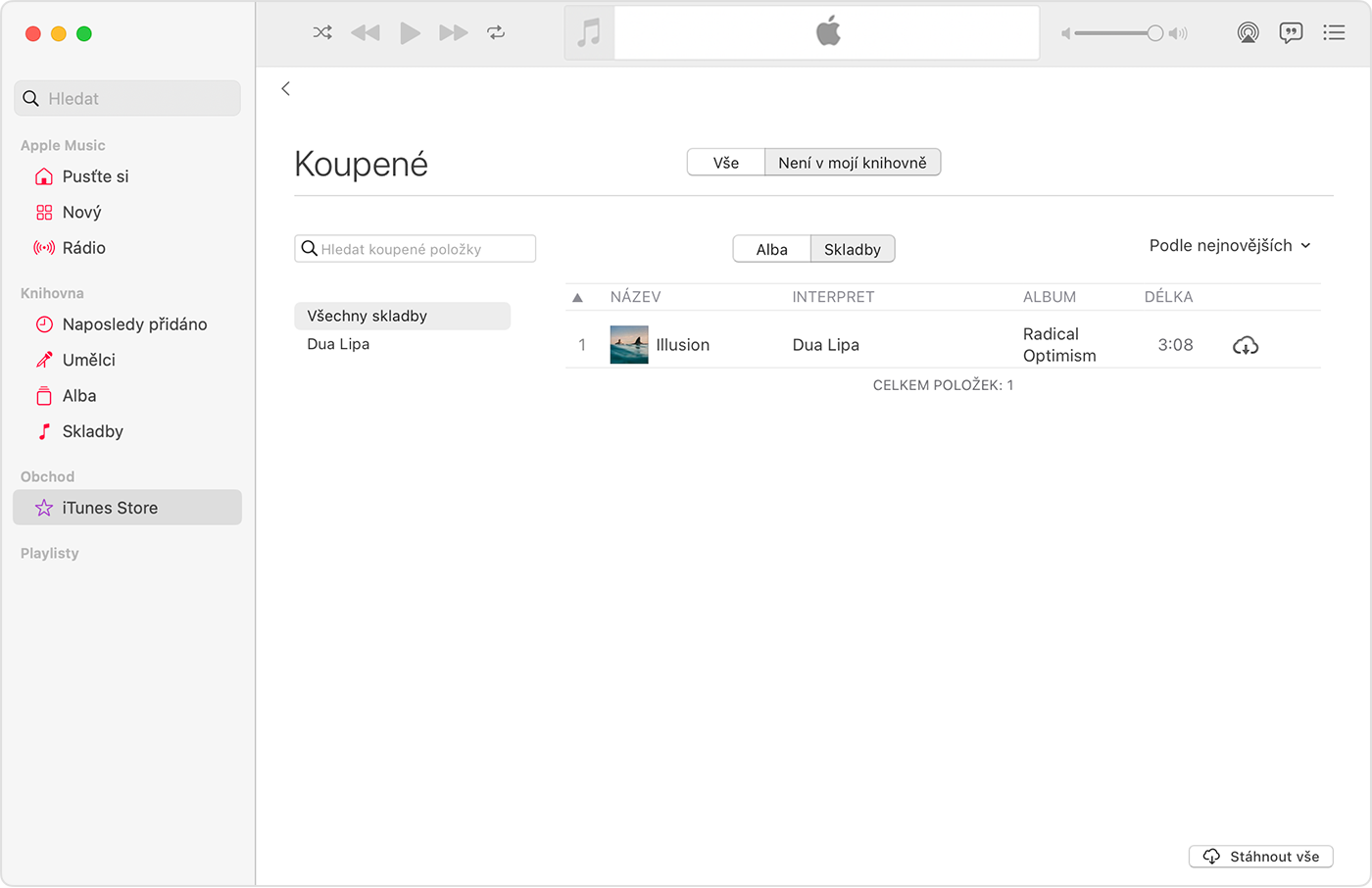The image size is (1372, 888).
Task: Download Illusion with the cloud icon
Action: [1246, 345]
